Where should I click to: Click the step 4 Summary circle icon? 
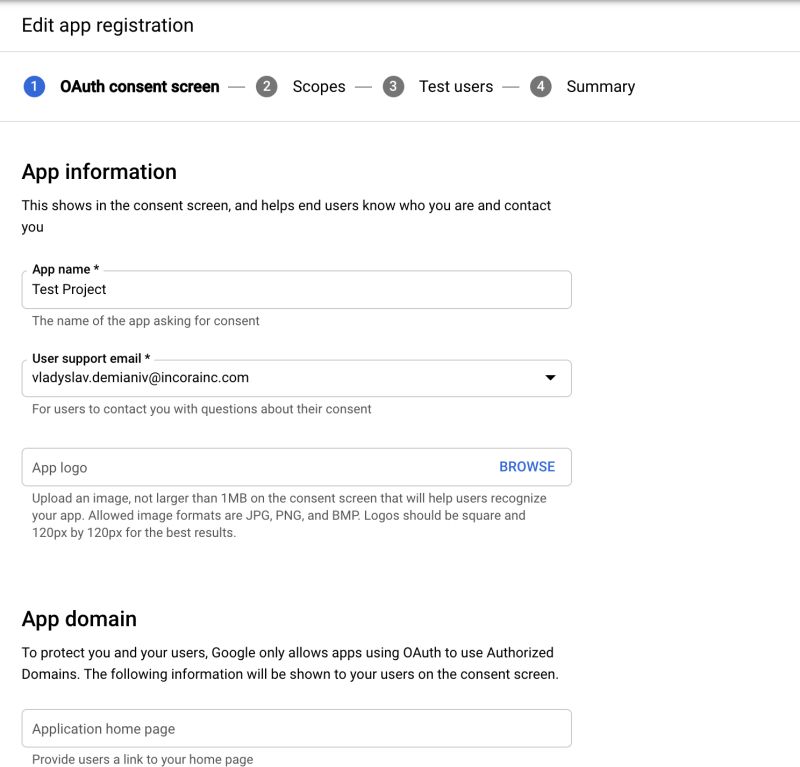point(540,87)
